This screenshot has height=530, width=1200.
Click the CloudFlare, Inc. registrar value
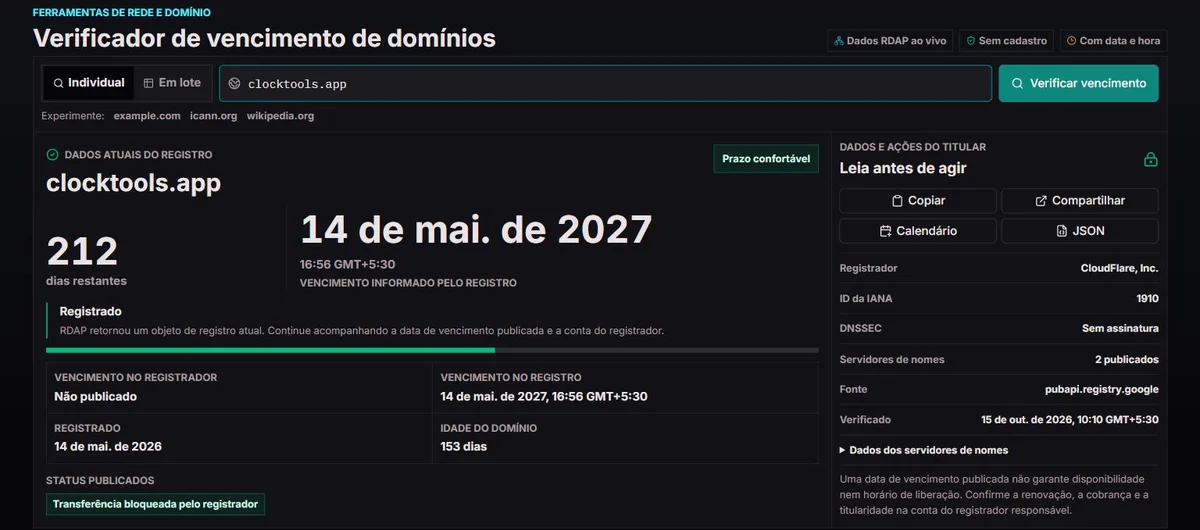[x=1120, y=269]
